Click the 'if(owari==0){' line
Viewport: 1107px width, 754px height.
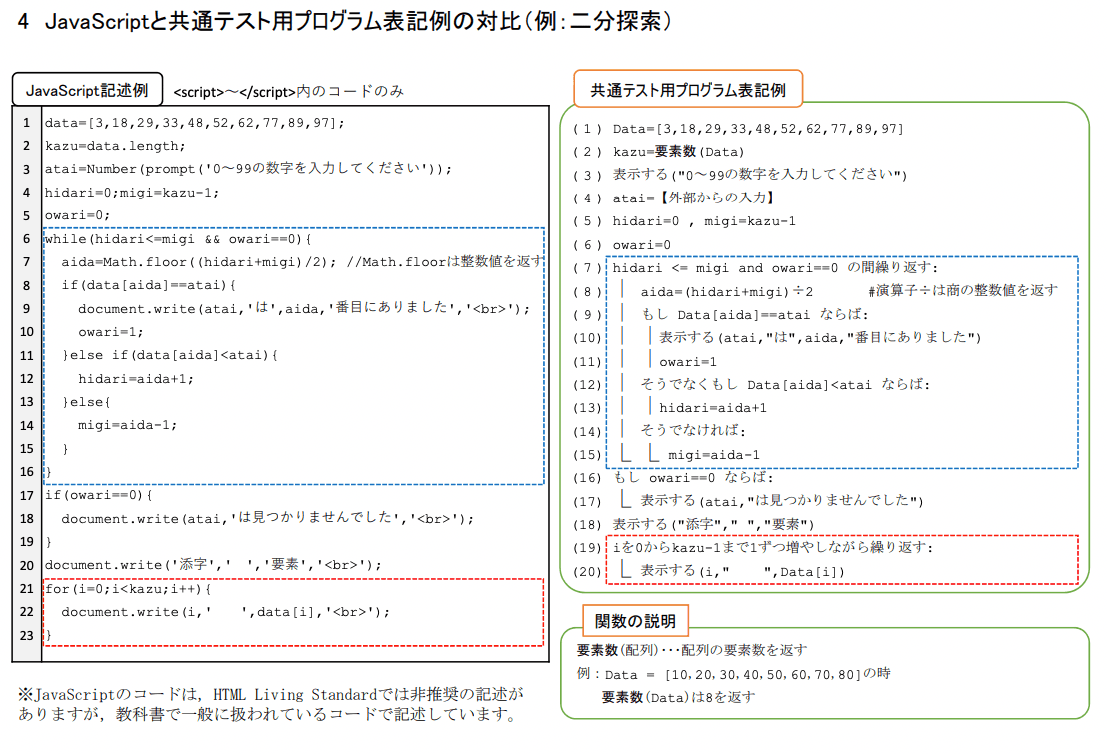[98, 495]
